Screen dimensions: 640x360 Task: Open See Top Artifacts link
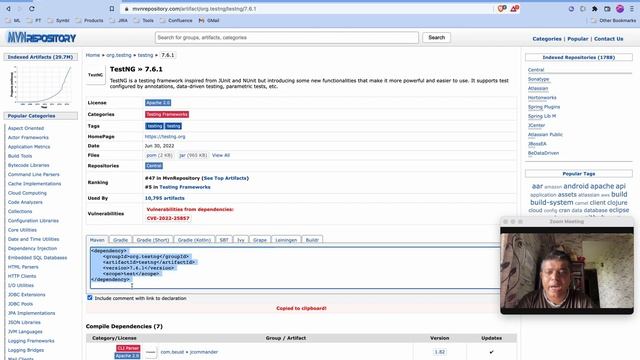225,178
